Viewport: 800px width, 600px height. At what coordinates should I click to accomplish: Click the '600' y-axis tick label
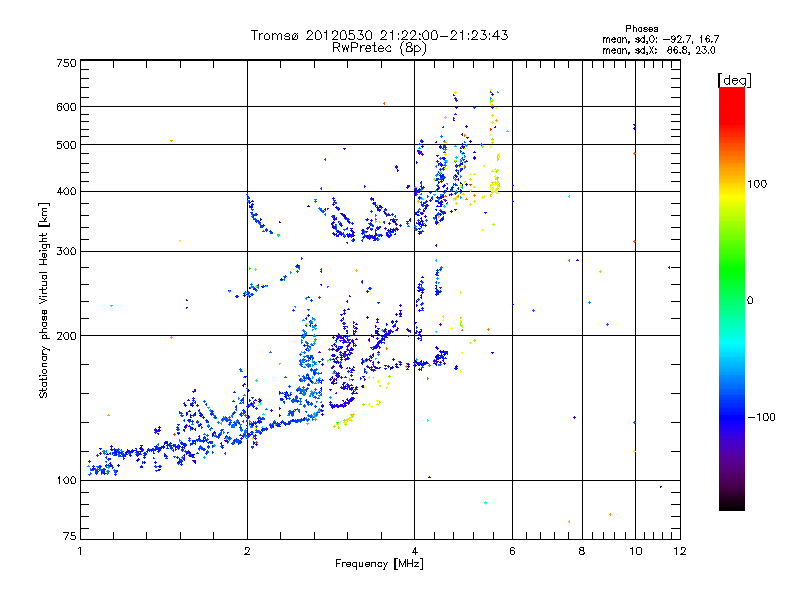point(67,107)
